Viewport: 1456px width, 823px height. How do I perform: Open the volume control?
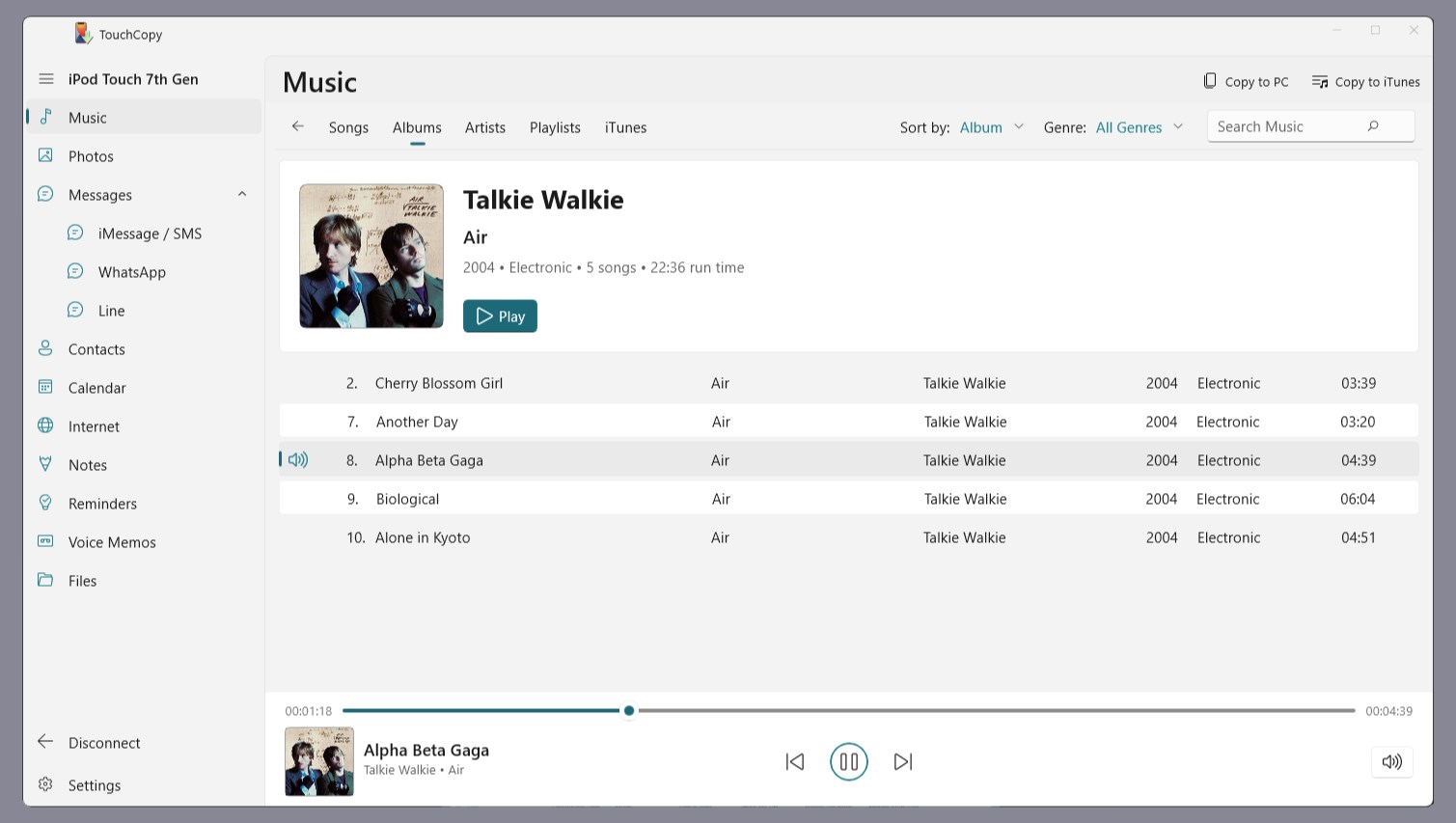tap(1392, 761)
